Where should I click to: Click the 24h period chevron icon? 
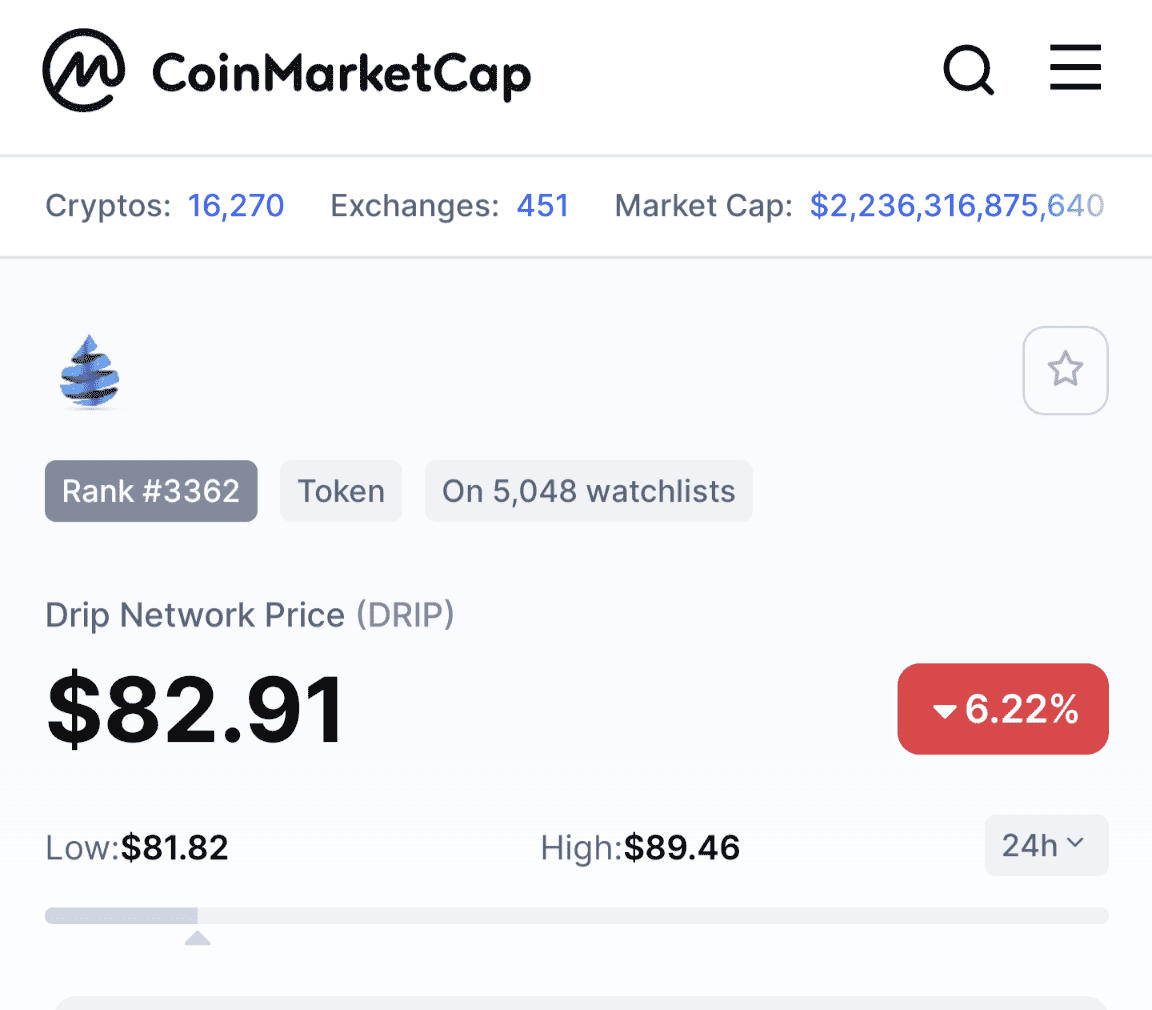click(1076, 845)
